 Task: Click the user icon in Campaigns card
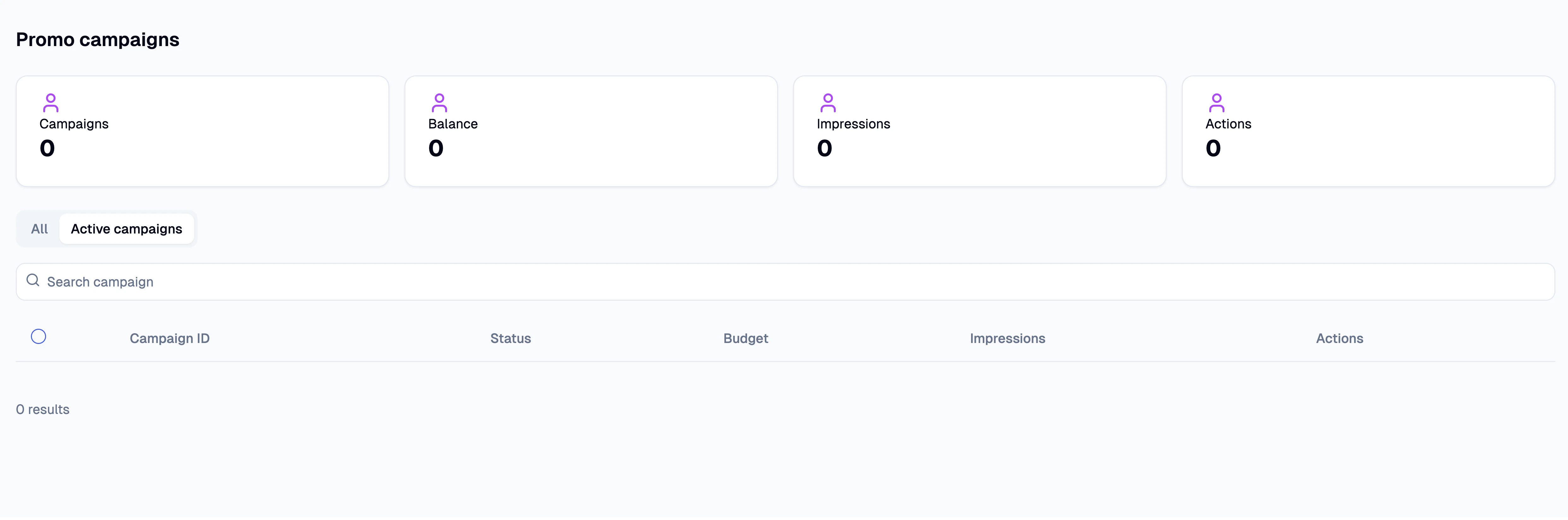(50, 103)
